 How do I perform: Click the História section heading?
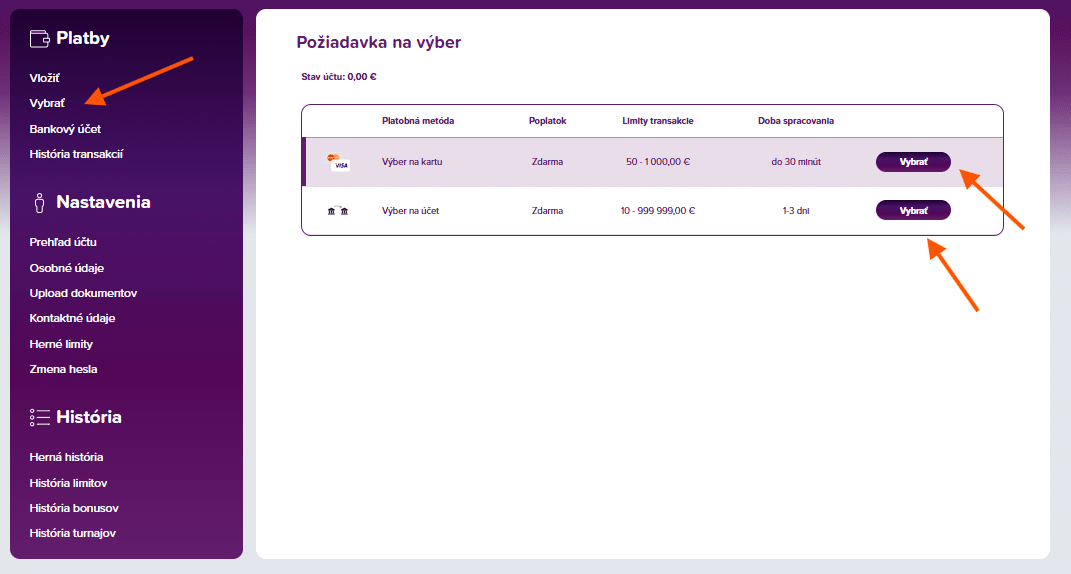pyautogui.click(x=89, y=417)
